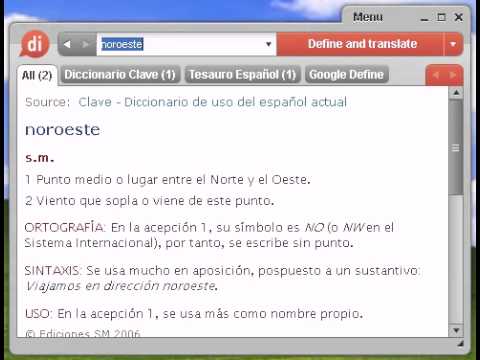Open the search word history dropdown

point(268,44)
